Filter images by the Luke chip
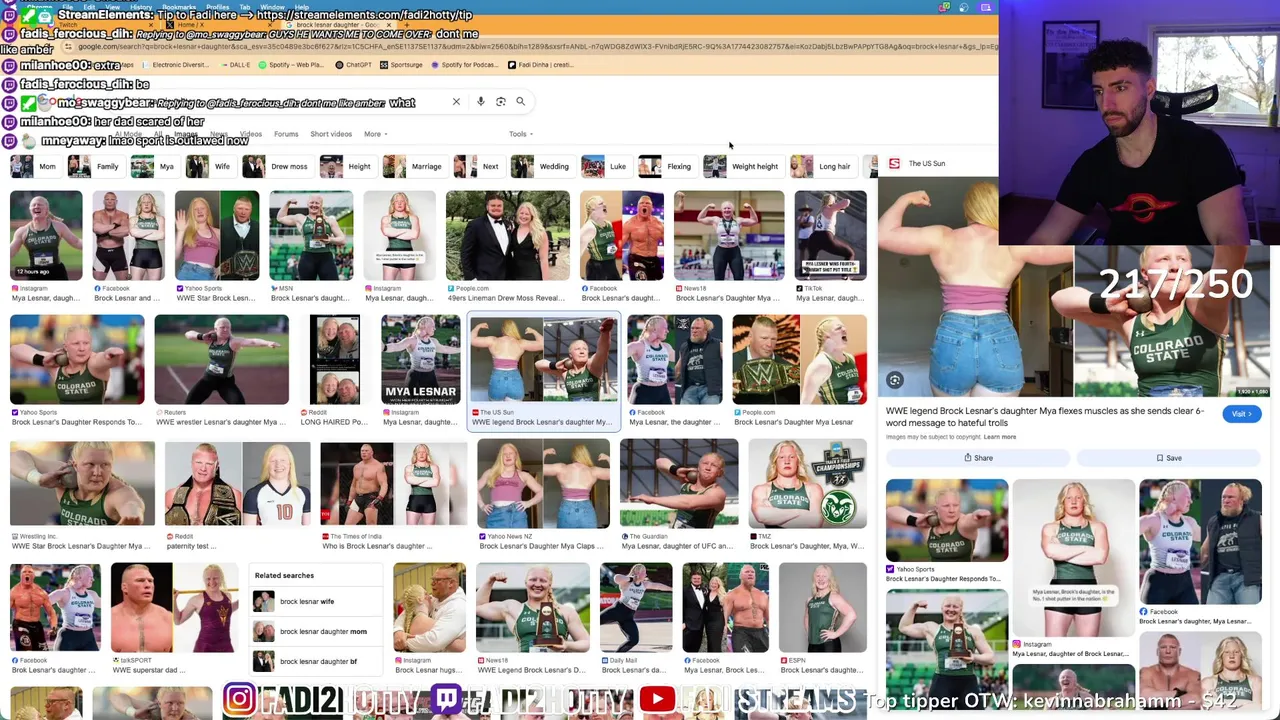The width and height of the screenshot is (1280, 720). click(605, 166)
